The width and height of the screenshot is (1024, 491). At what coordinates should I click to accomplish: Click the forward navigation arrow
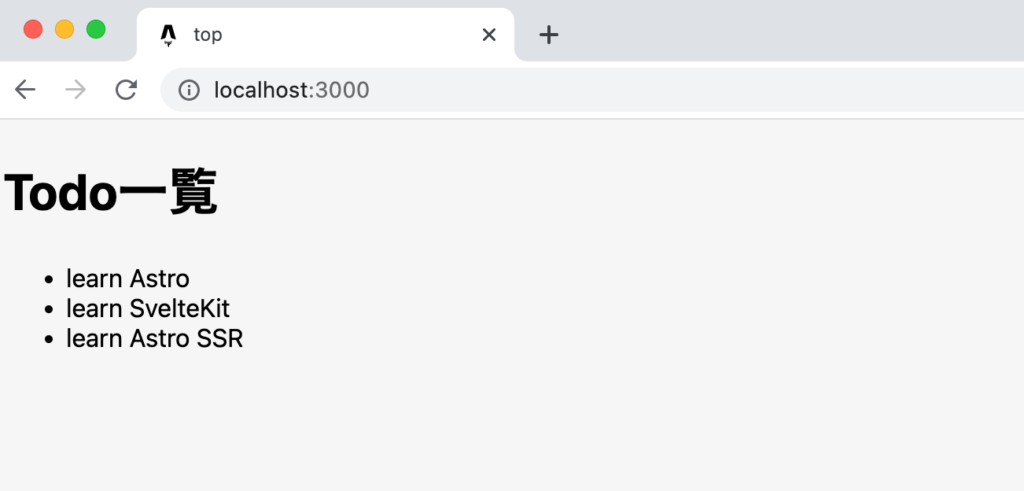click(75, 90)
